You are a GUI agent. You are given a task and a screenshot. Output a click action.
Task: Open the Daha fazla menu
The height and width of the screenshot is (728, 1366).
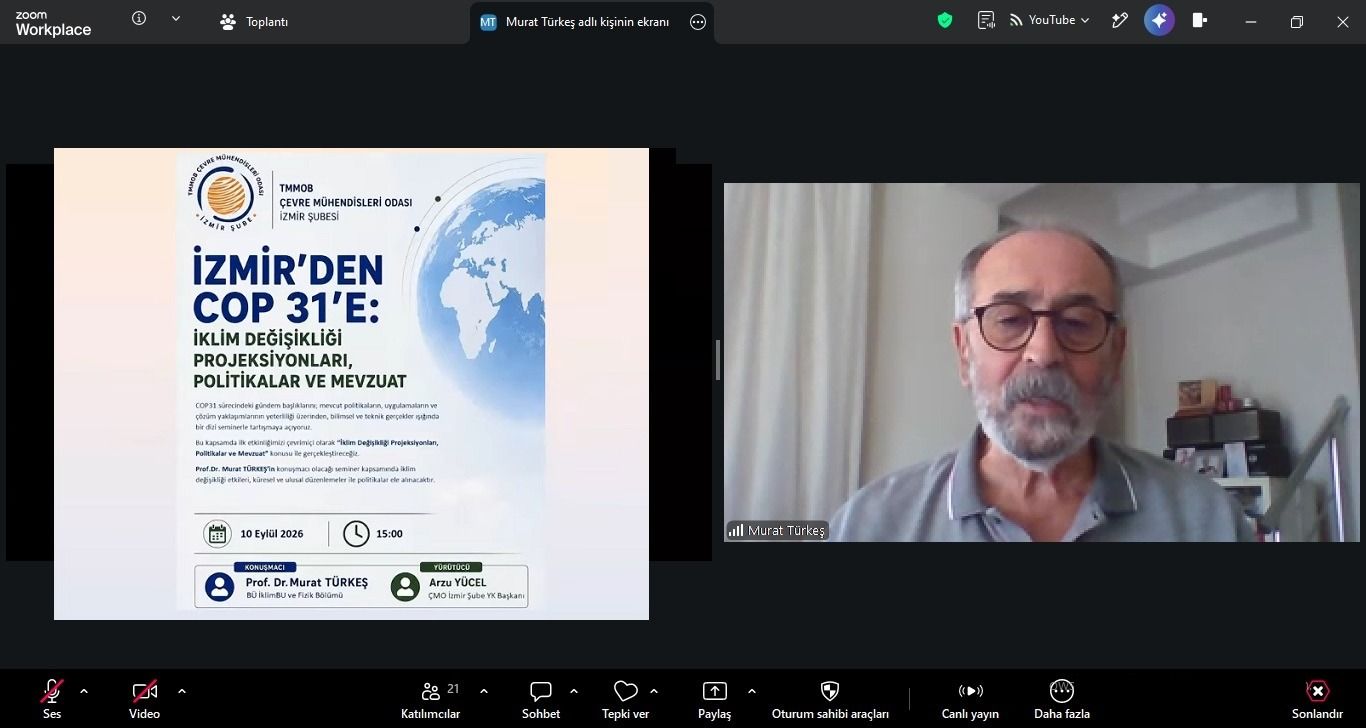pyautogui.click(x=1062, y=699)
